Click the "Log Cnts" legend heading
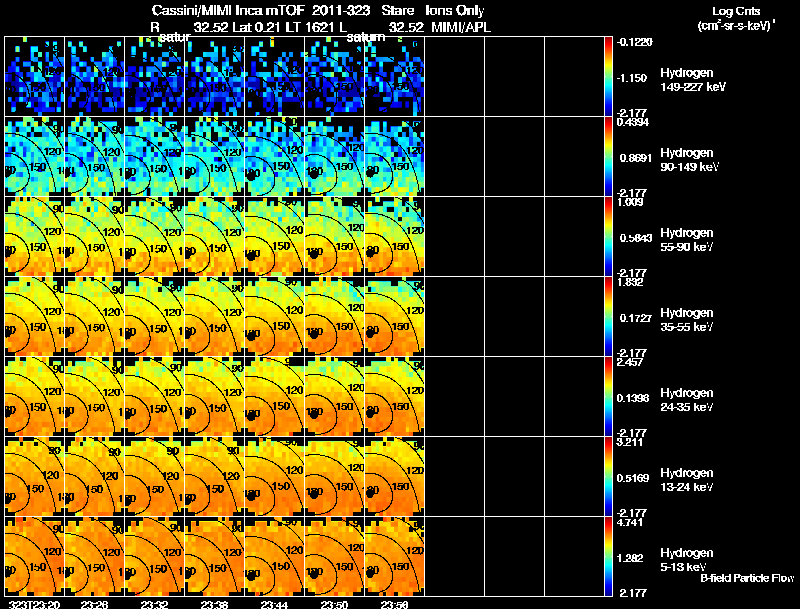Screen dimensions: 800x609 pyautogui.click(x=736, y=11)
